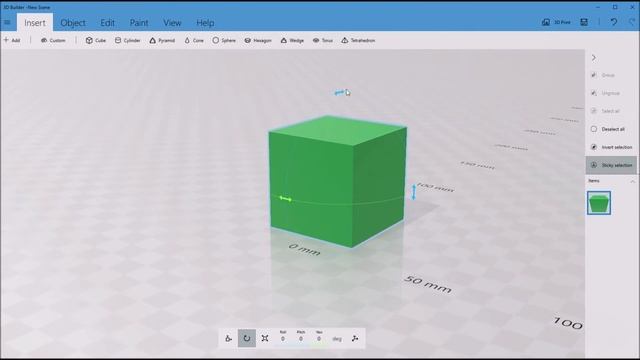Click the blue rotation handle above the cube

tap(339, 93)
